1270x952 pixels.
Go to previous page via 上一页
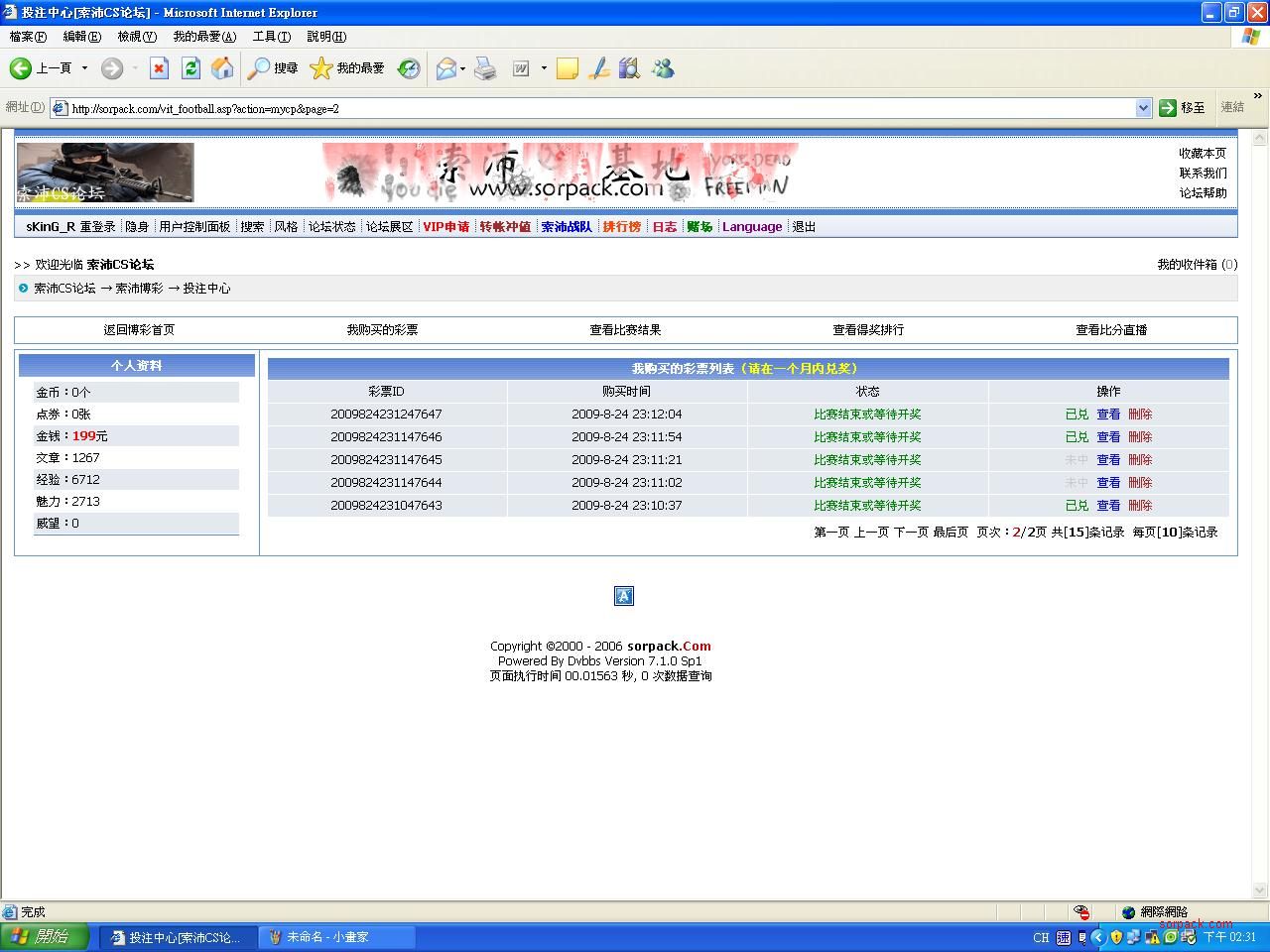tap(871, 533)
